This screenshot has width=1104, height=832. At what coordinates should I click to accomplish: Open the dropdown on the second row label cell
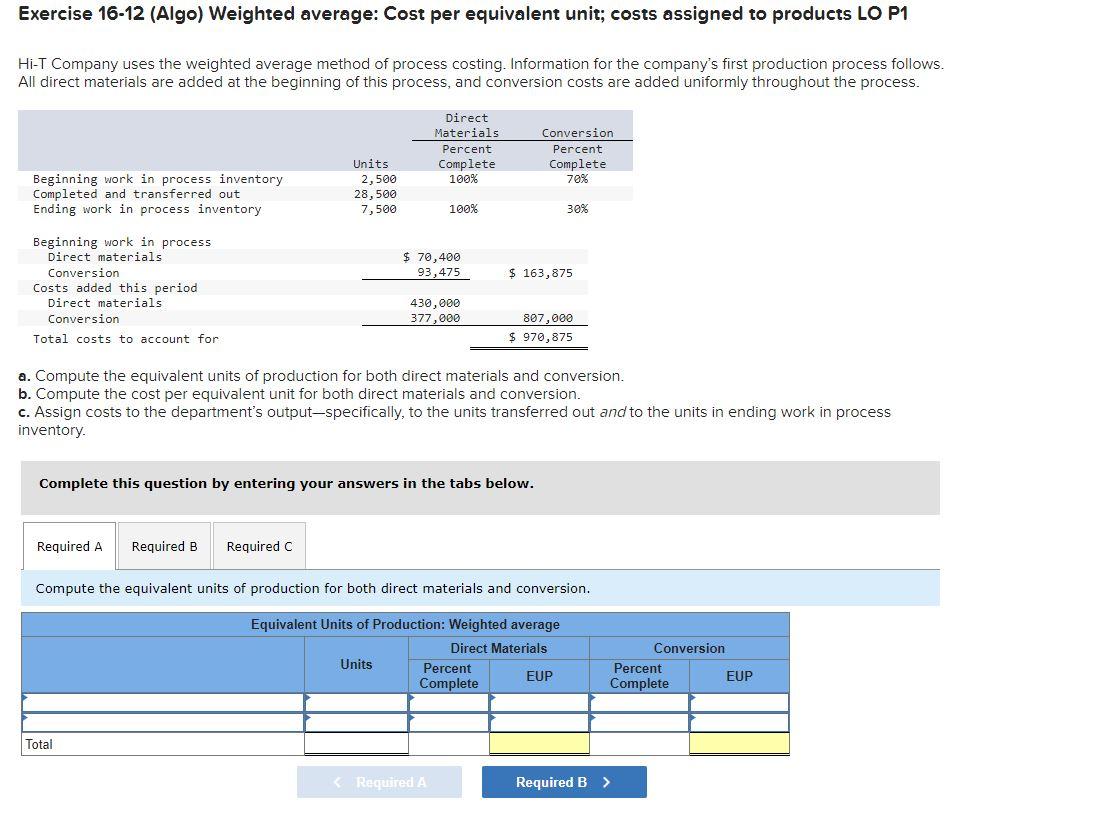160,722
